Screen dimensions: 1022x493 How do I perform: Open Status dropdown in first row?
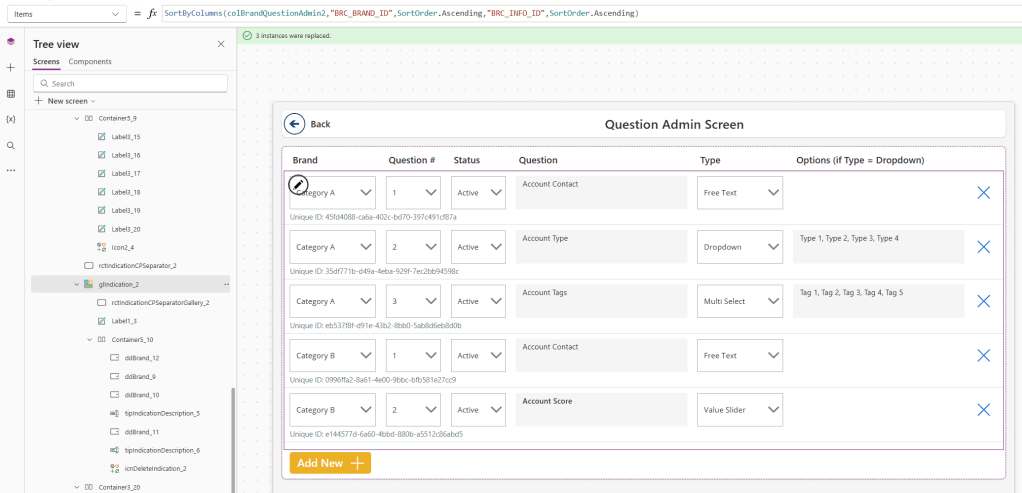pos(478,192)
